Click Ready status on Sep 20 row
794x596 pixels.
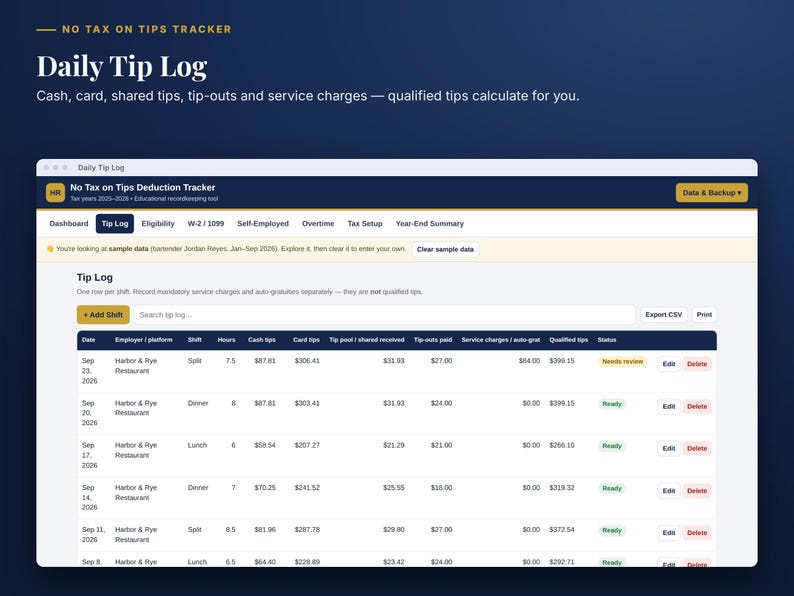pyautogui.click(x=612, y=404)
